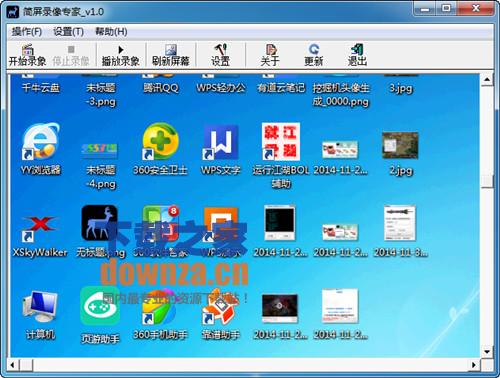
Task: Exit the app with 退出 icon
Action: click(x=357, y=55)
